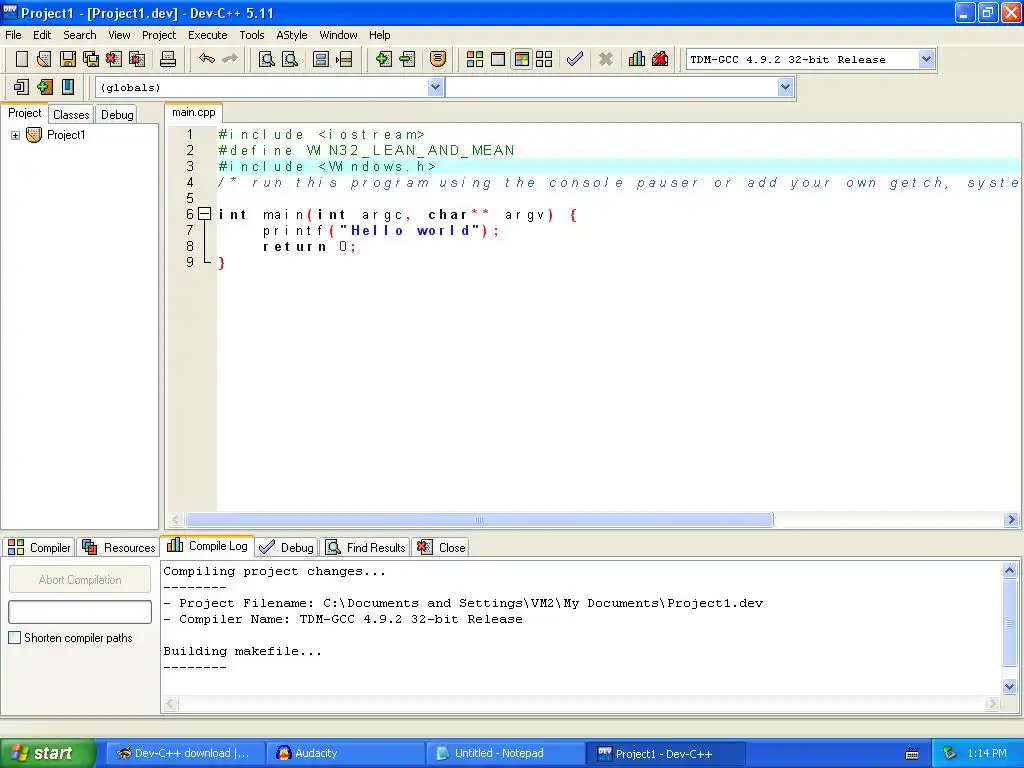The image size is (1024, 768).
Task: Compile and run toolbar icon
Action: (x=521, y=59)
